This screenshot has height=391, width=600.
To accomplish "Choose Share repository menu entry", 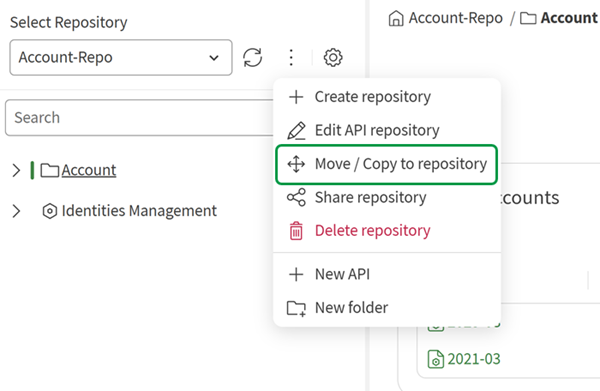I will 386,198.
